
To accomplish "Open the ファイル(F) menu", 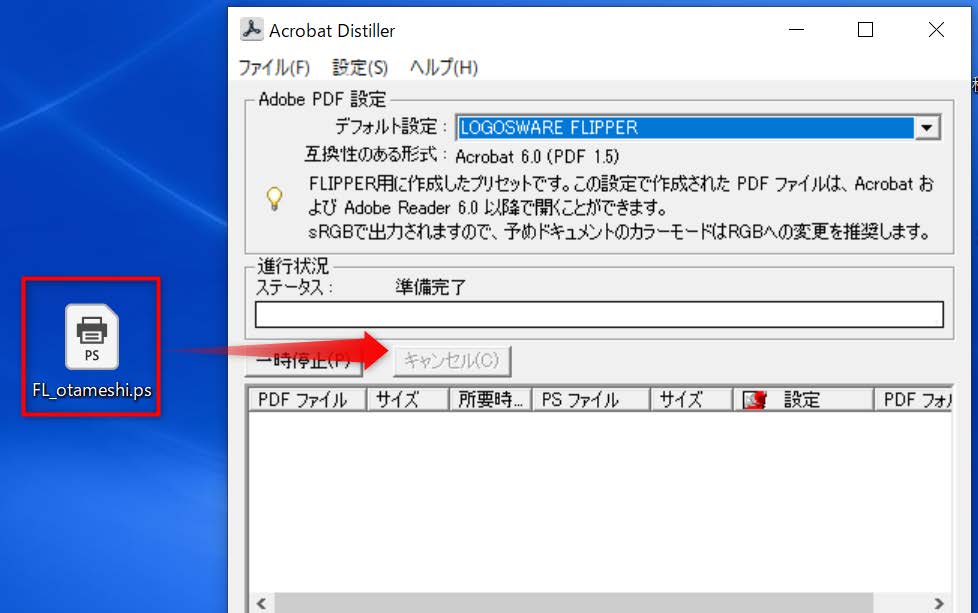I will (x=274, y=67).
